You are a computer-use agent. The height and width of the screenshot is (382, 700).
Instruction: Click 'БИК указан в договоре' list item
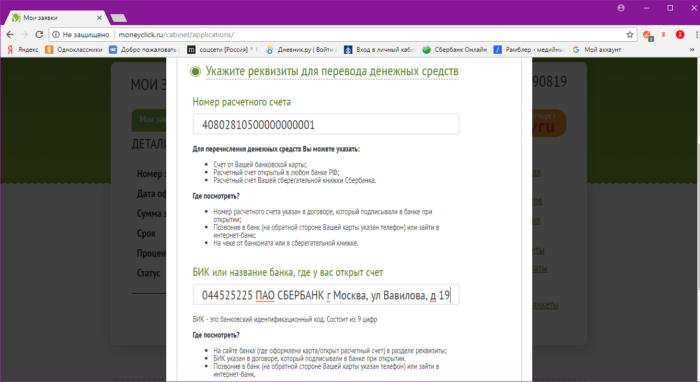tap(309, 358)
